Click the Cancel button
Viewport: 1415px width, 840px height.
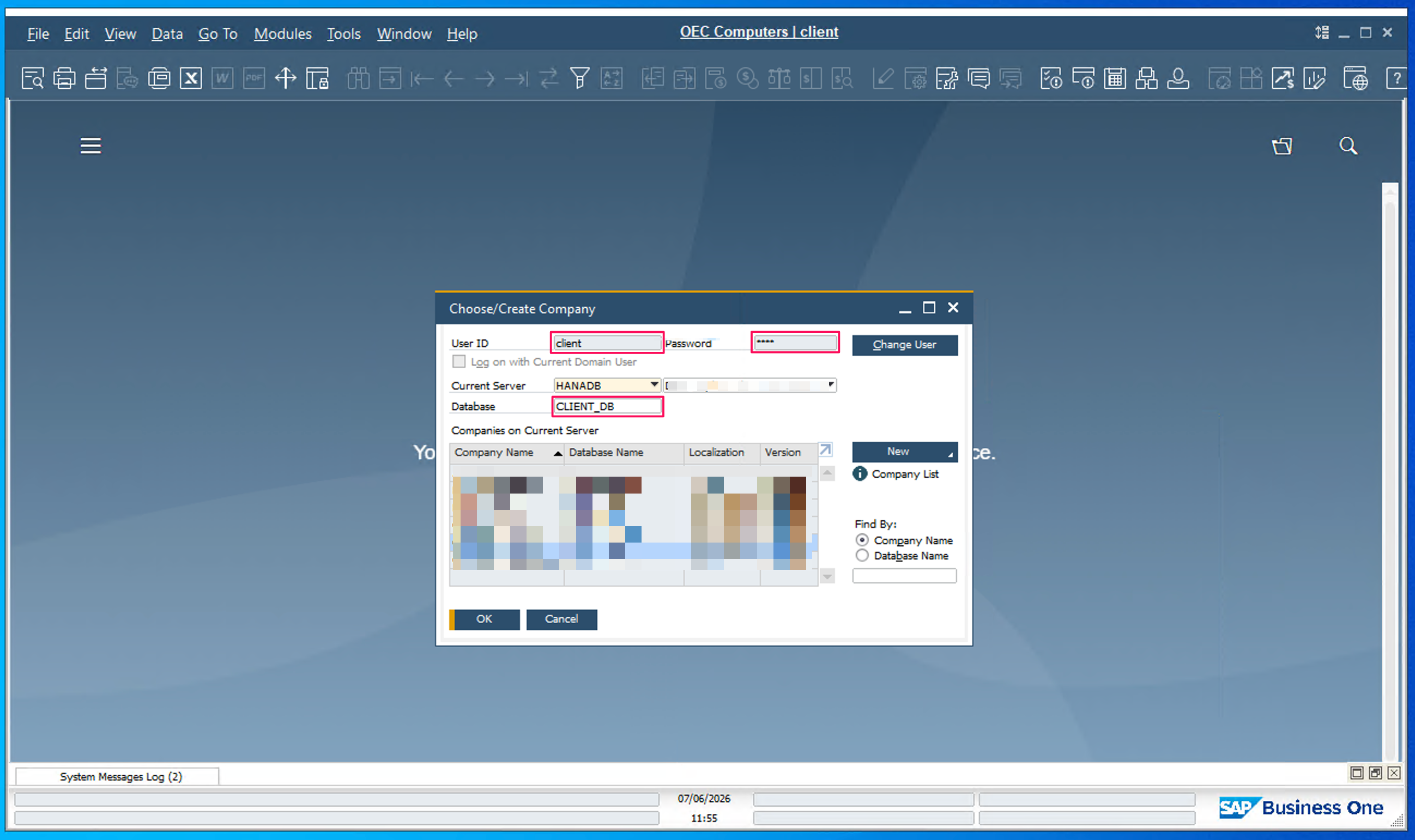[562, 619]
